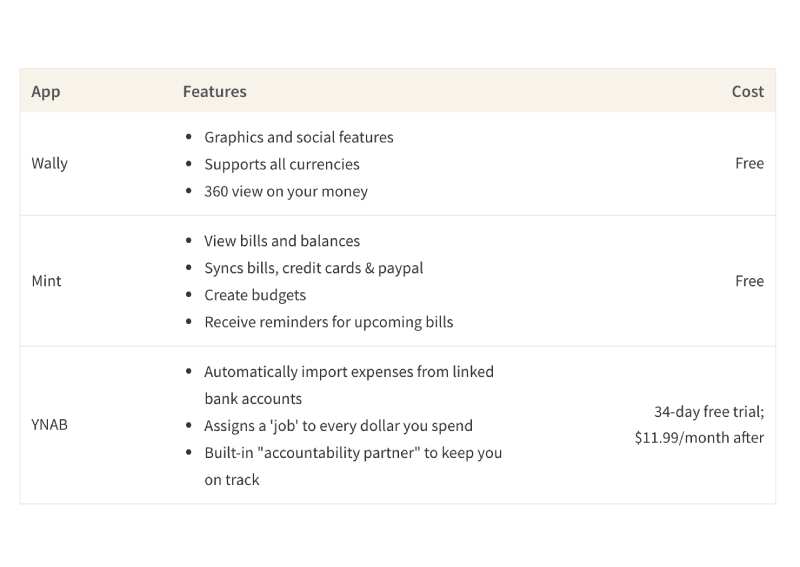Click the Free cost for Wally
This screenshot has width=800, height=567.
[749, 163]
